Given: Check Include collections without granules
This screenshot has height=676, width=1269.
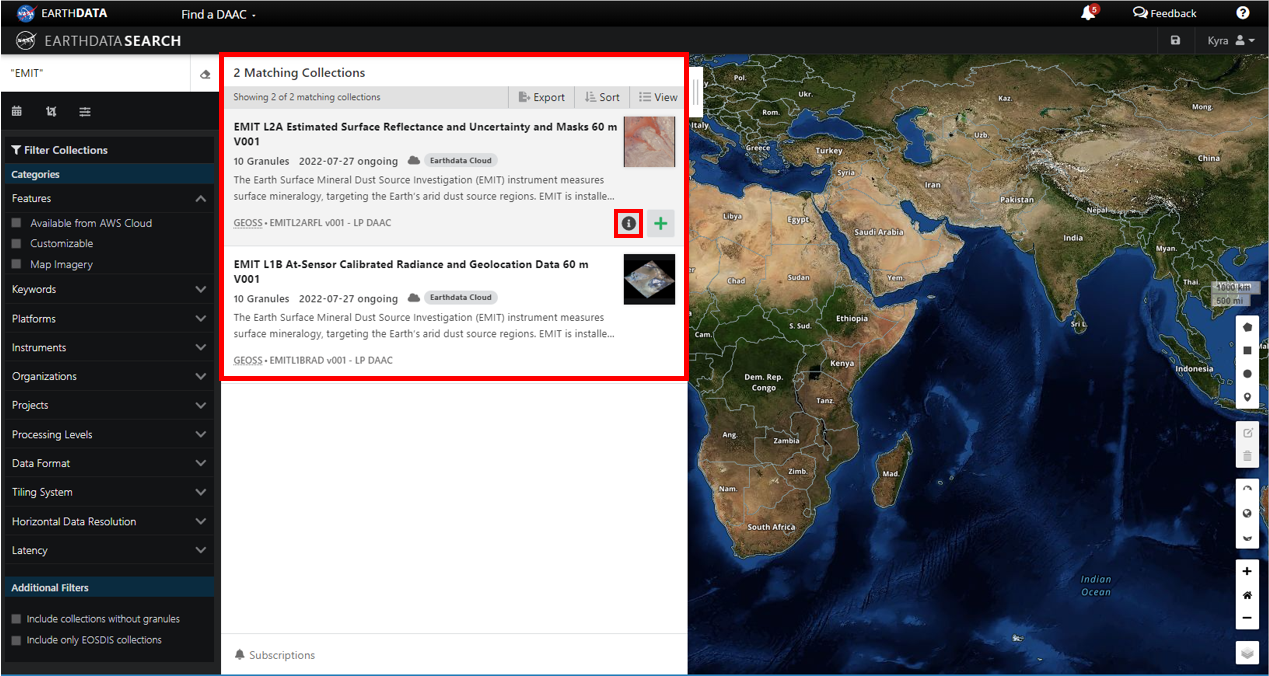Looking at the screenshot, I should [16, 619].
